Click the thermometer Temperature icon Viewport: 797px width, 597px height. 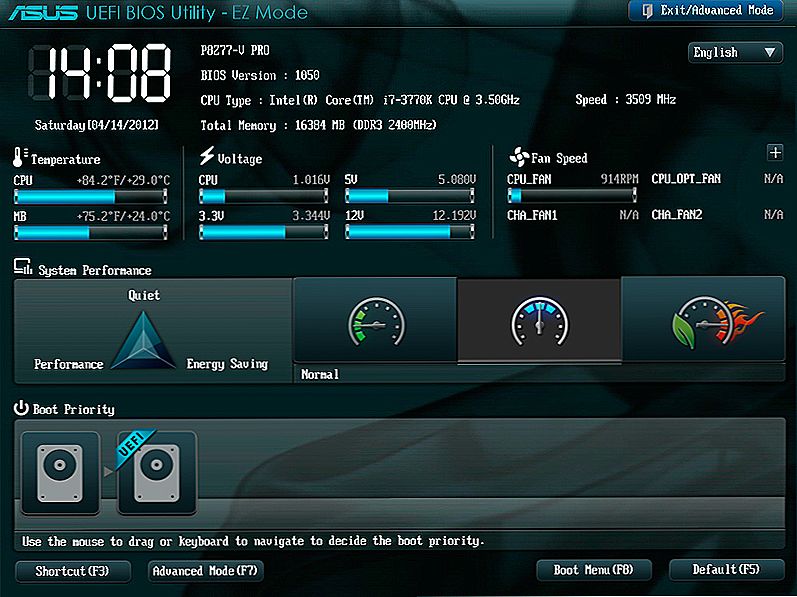[x=20, y=157]
